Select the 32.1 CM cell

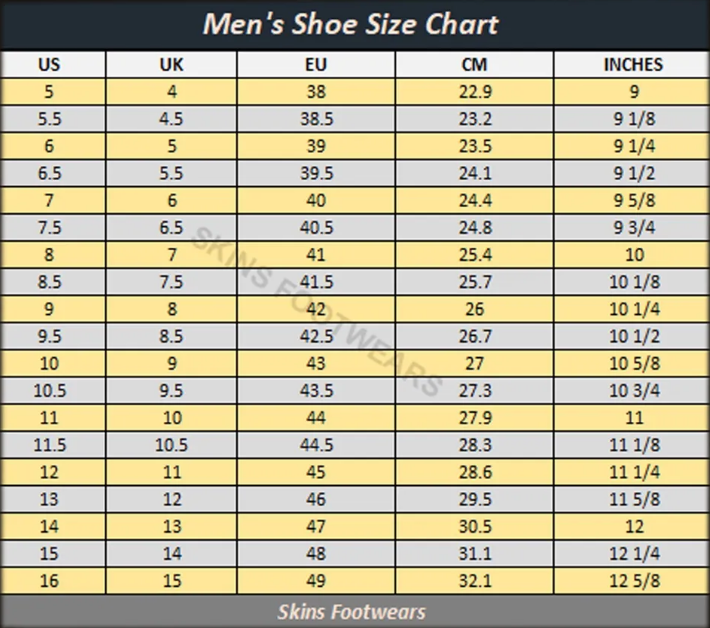pos(474,580)
